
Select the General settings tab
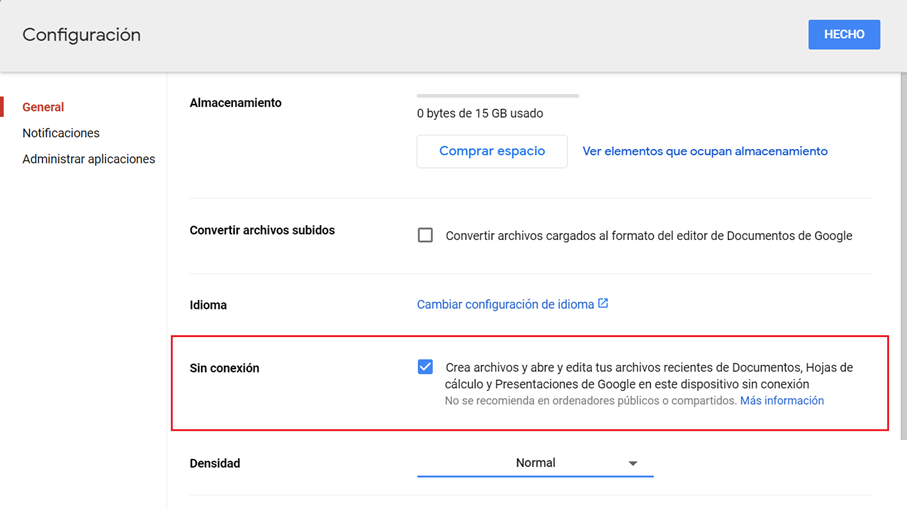[43, 107]
